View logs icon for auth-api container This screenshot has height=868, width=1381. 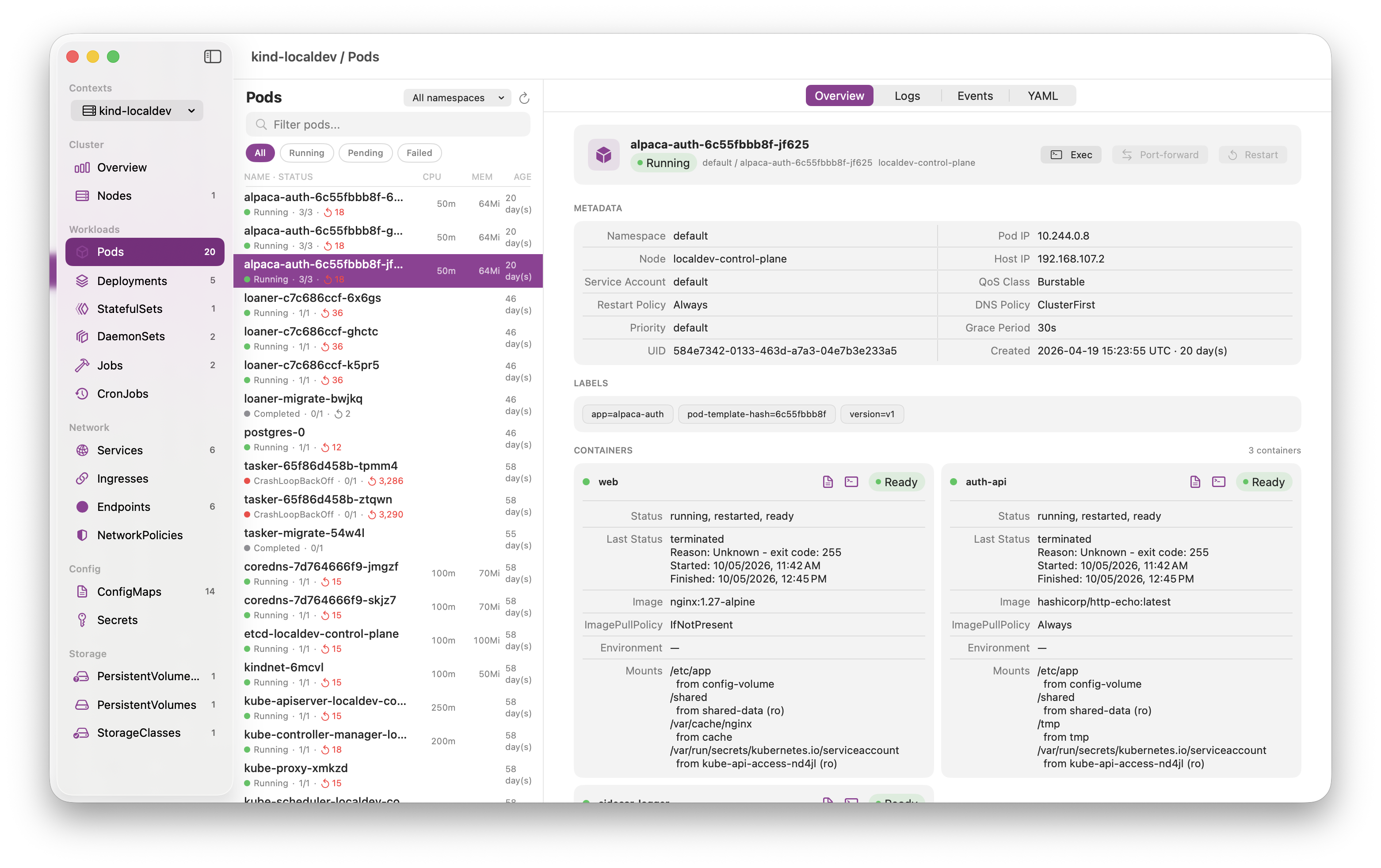pos(1195,482)
